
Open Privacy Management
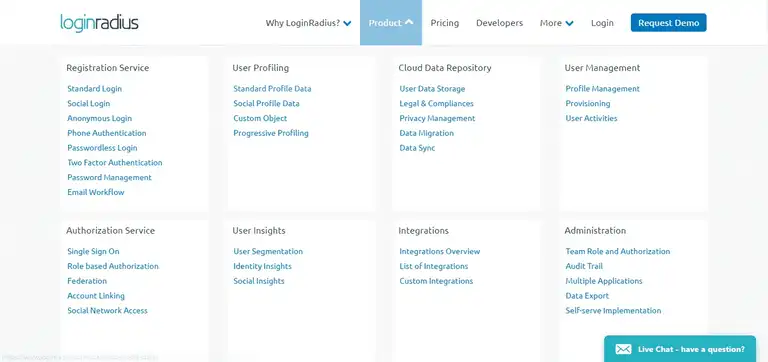(x=437, y=118)
